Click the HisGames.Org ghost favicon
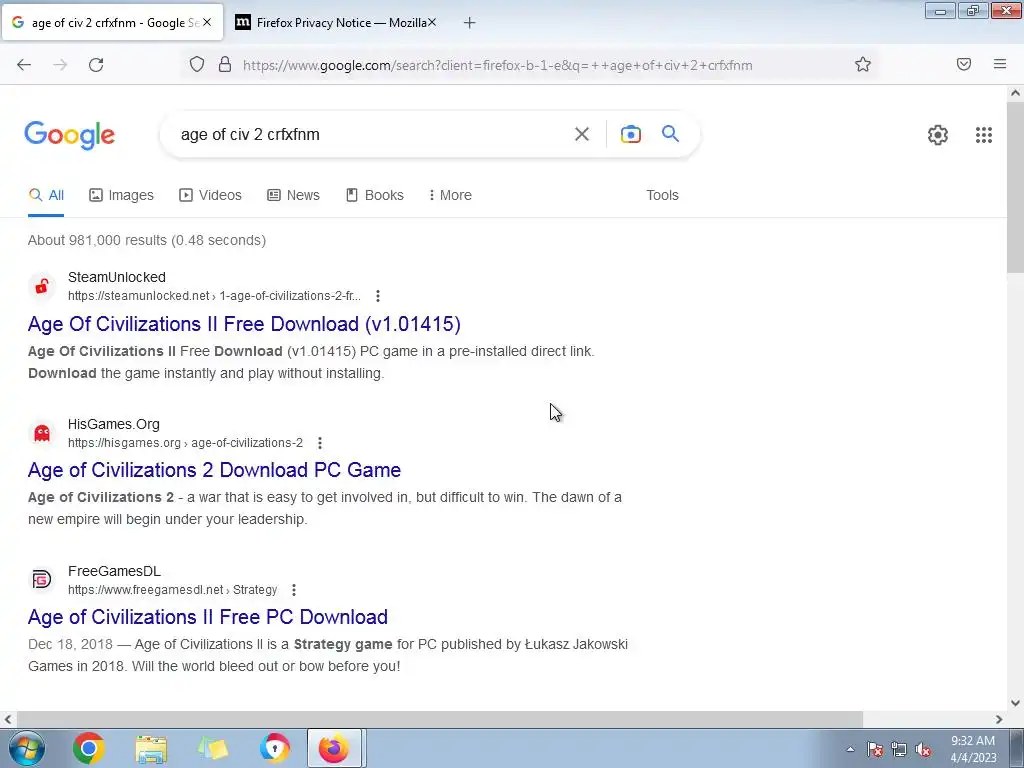 (42, 433)
